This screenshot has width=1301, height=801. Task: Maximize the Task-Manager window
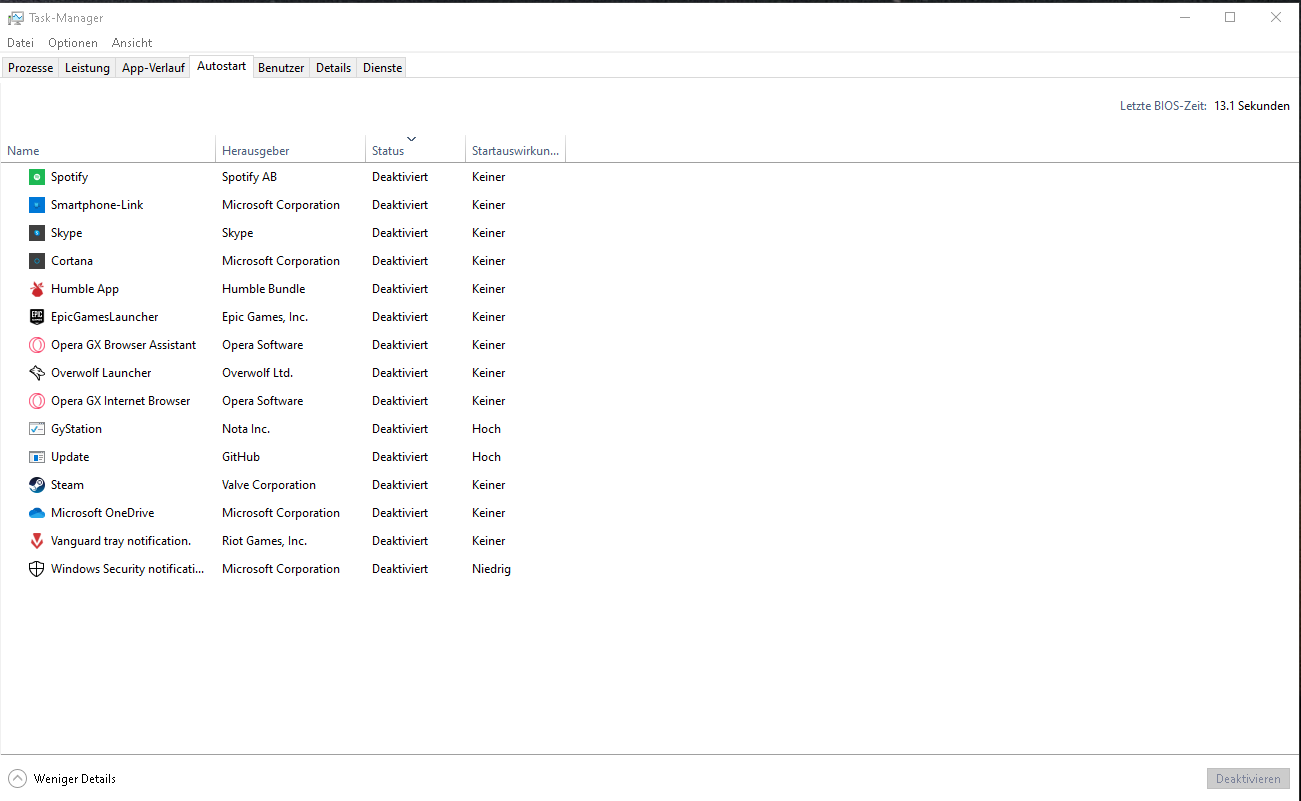[1230, 17]
